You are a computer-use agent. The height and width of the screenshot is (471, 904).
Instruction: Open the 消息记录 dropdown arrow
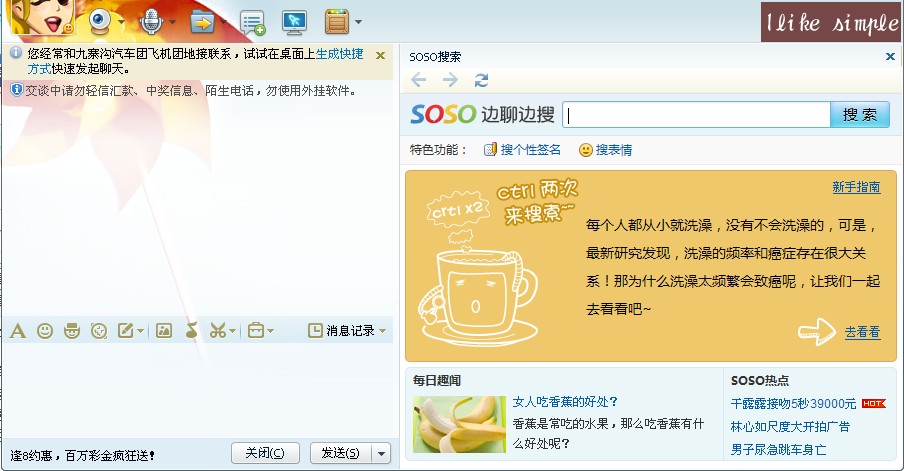click(383, 331)
